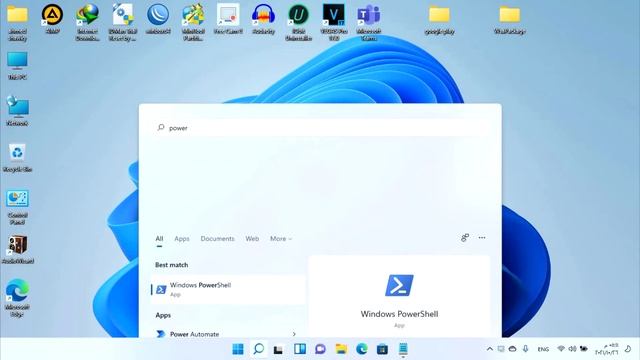The image size is (640, 360).
Task: Select the Microsoft Edge desktop shortcut
Action: 17,298
